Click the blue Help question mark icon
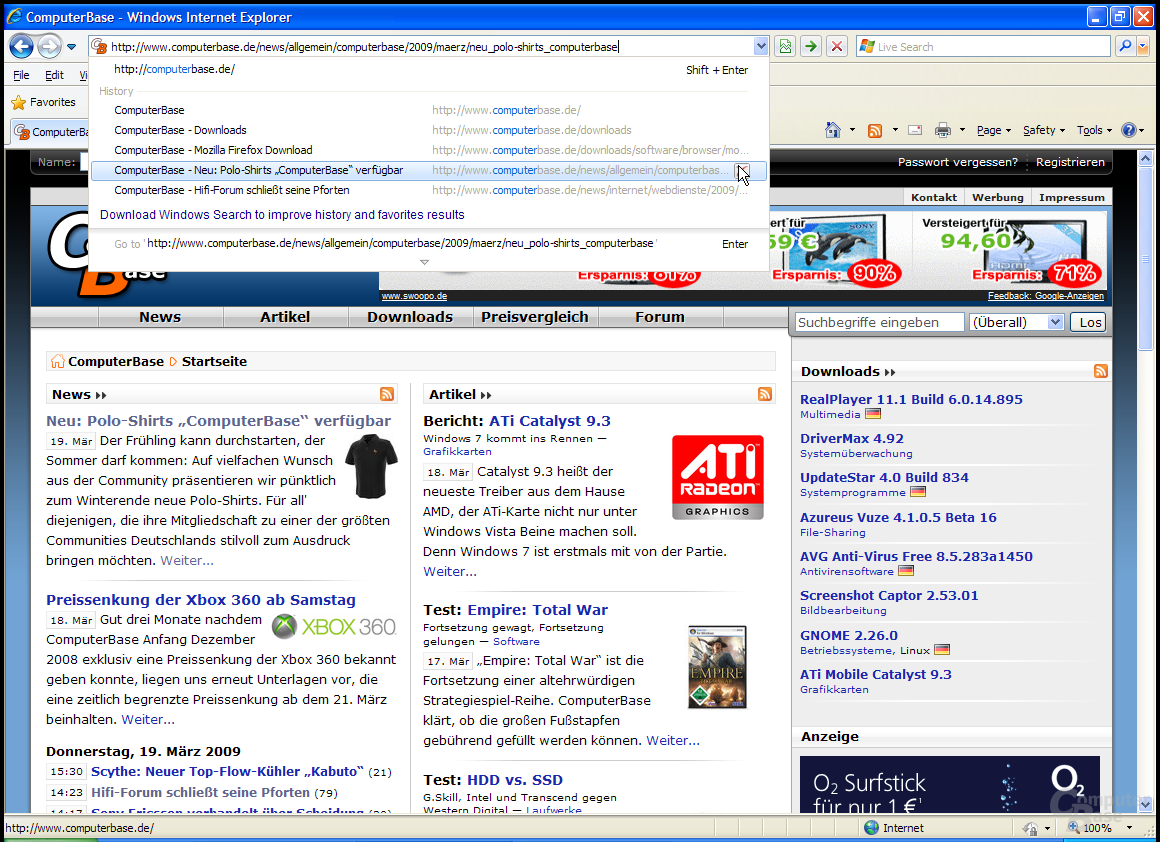Viewport: 1160px width, 842px height. (1128, 130)
